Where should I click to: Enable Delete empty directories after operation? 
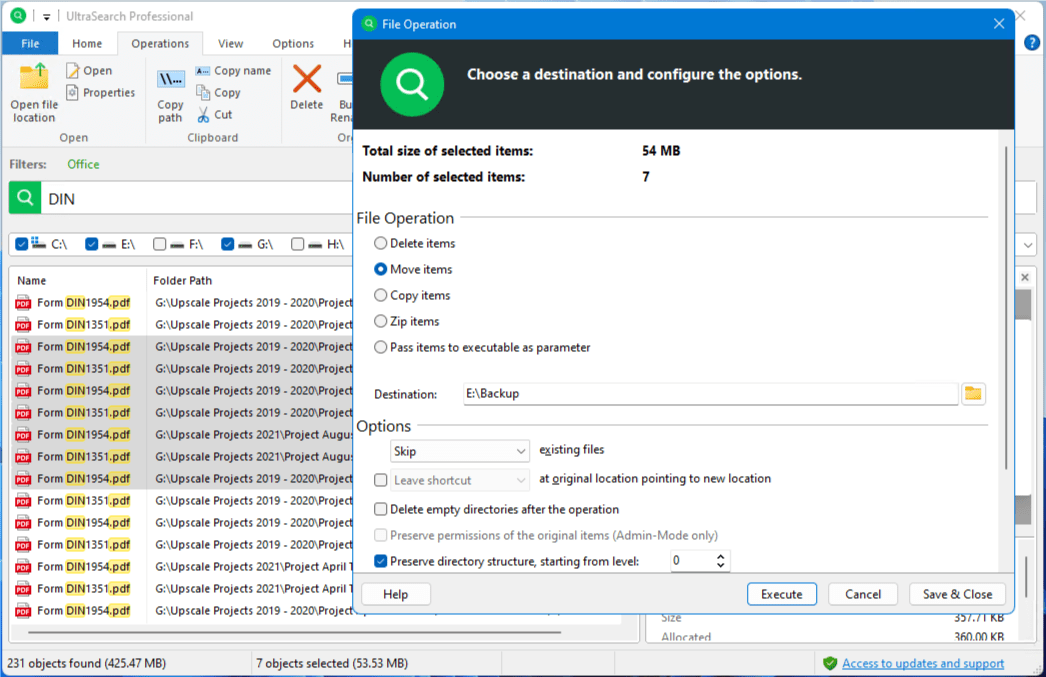381,510
